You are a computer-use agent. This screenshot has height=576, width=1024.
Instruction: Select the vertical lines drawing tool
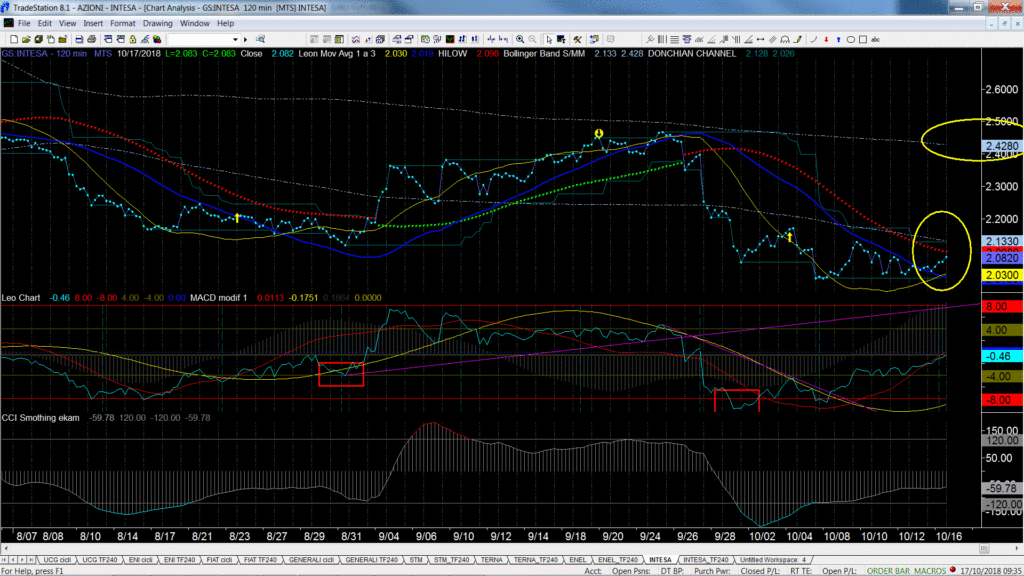(662, 39)
